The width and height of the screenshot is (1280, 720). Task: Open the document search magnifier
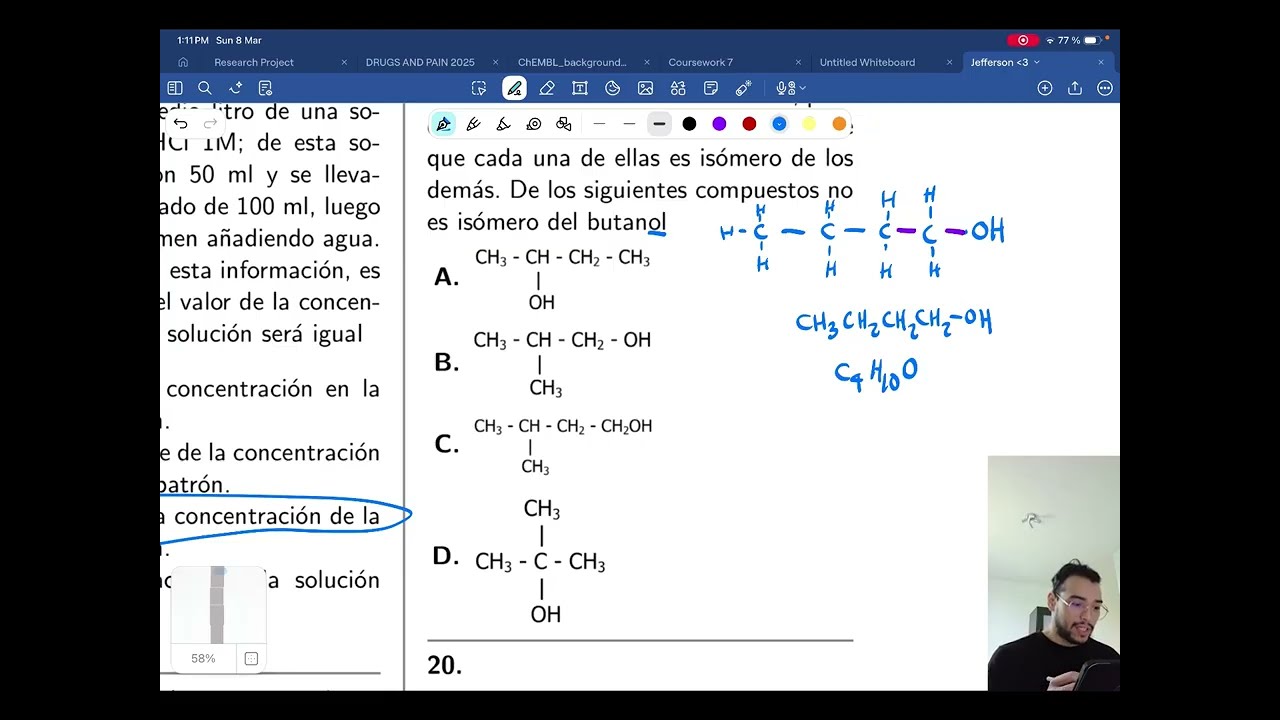[205, 88]
